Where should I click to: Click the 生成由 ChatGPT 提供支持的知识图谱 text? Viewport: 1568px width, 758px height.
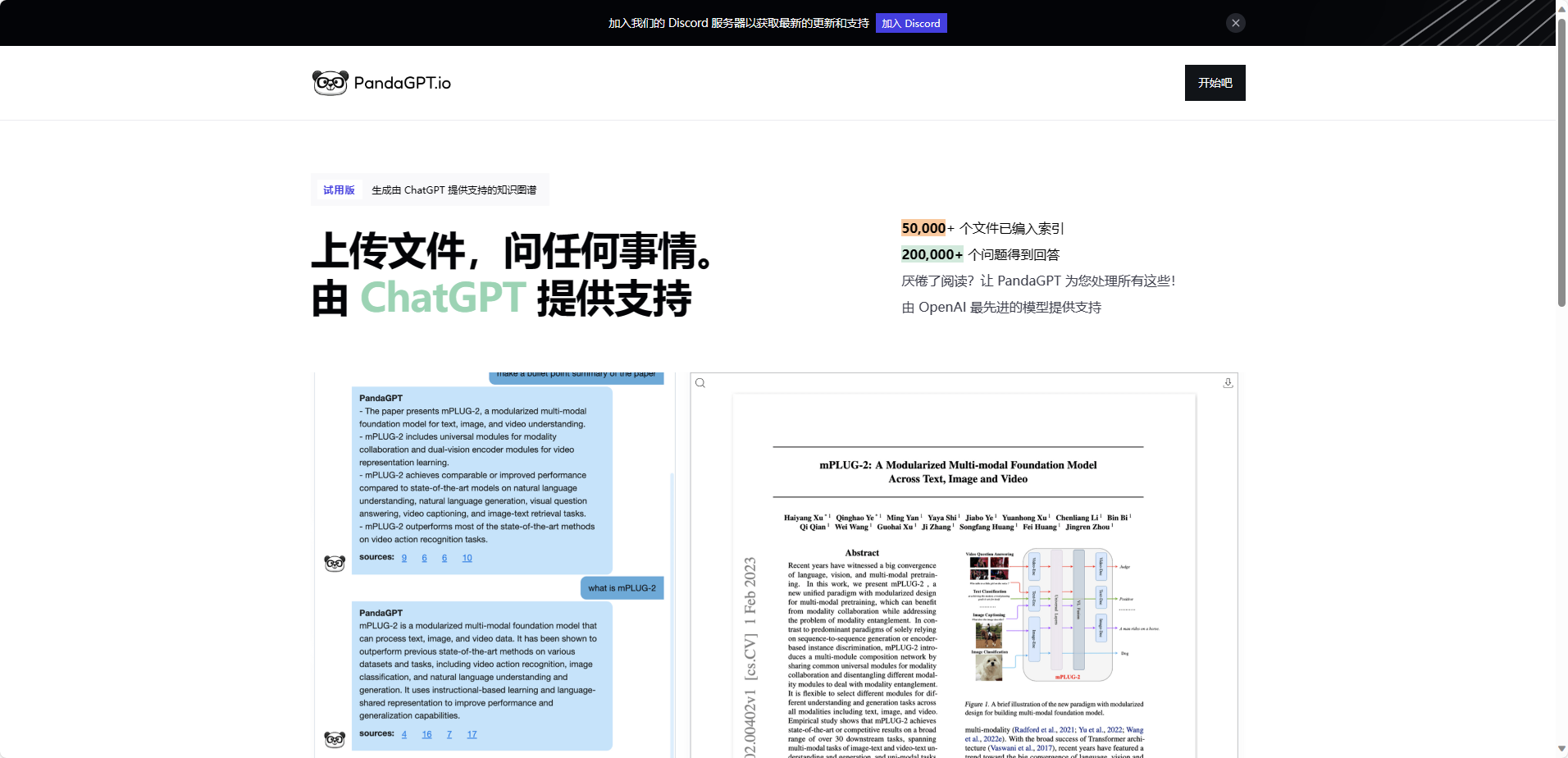point(454,190)
